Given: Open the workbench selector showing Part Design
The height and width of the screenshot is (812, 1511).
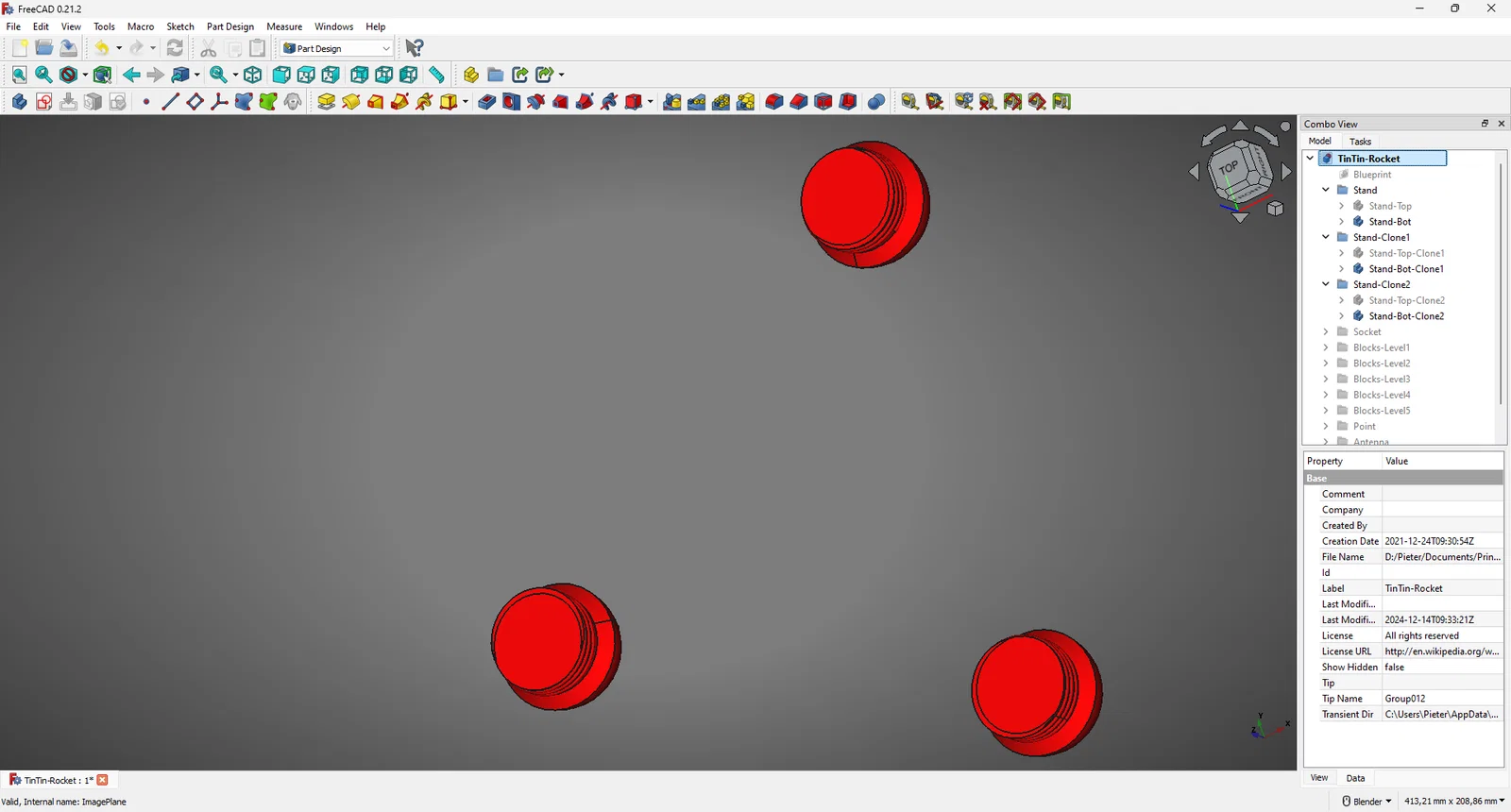Looking at the screenshot, I should pyautogui.click(x=337, y=48).
